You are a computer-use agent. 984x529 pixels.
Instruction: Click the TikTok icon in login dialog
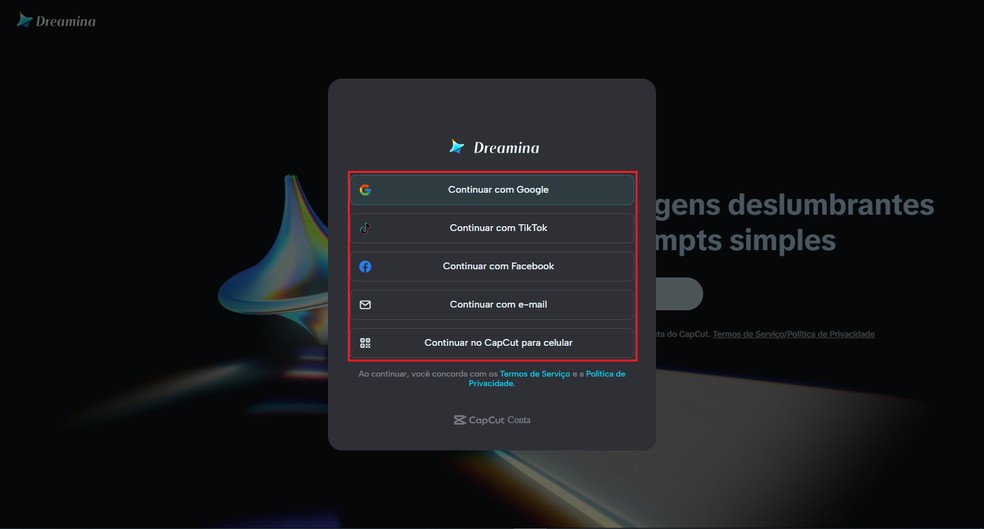(365, 228)
